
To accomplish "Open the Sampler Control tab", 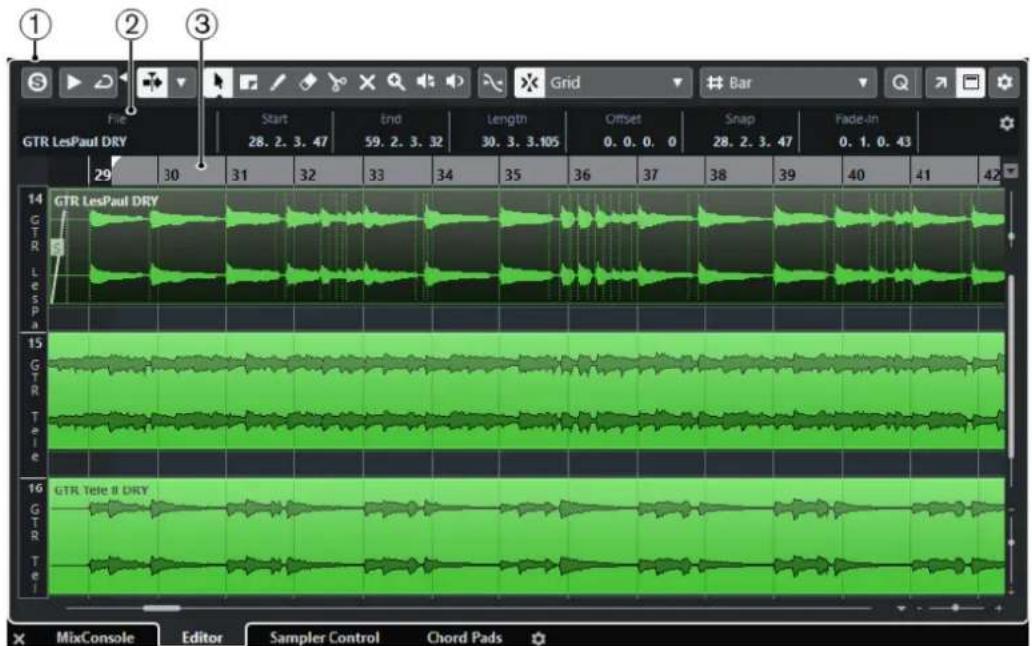I will coord(324,637).
